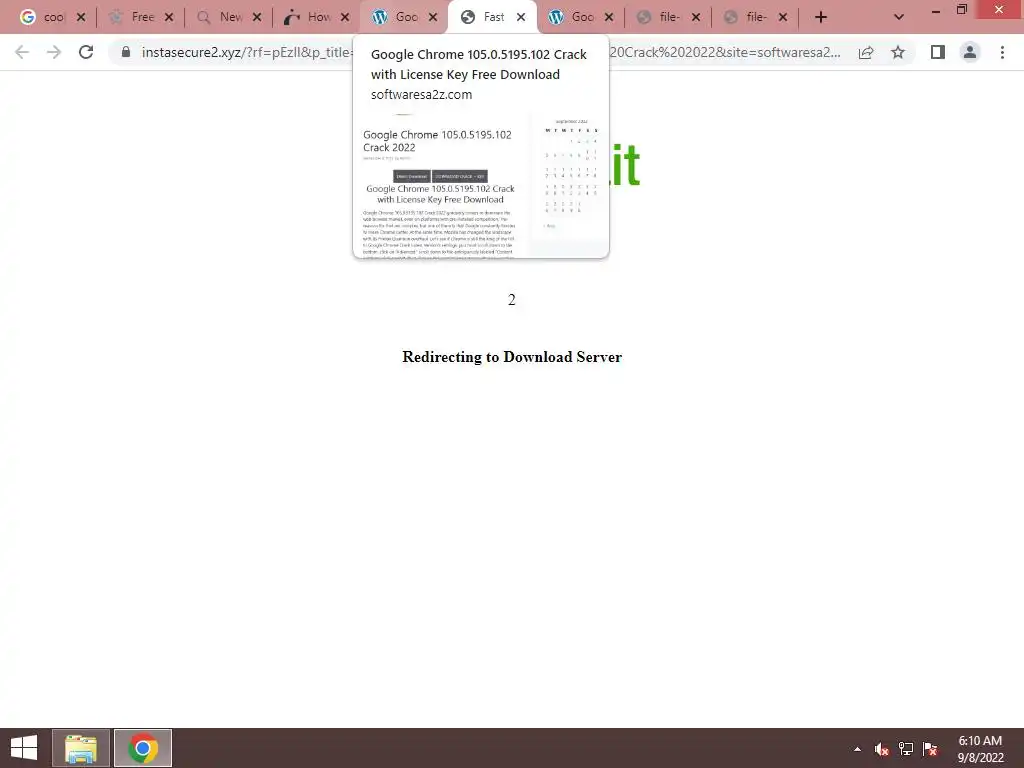
Task: Minimize the Chrome window
Action: 935,11
